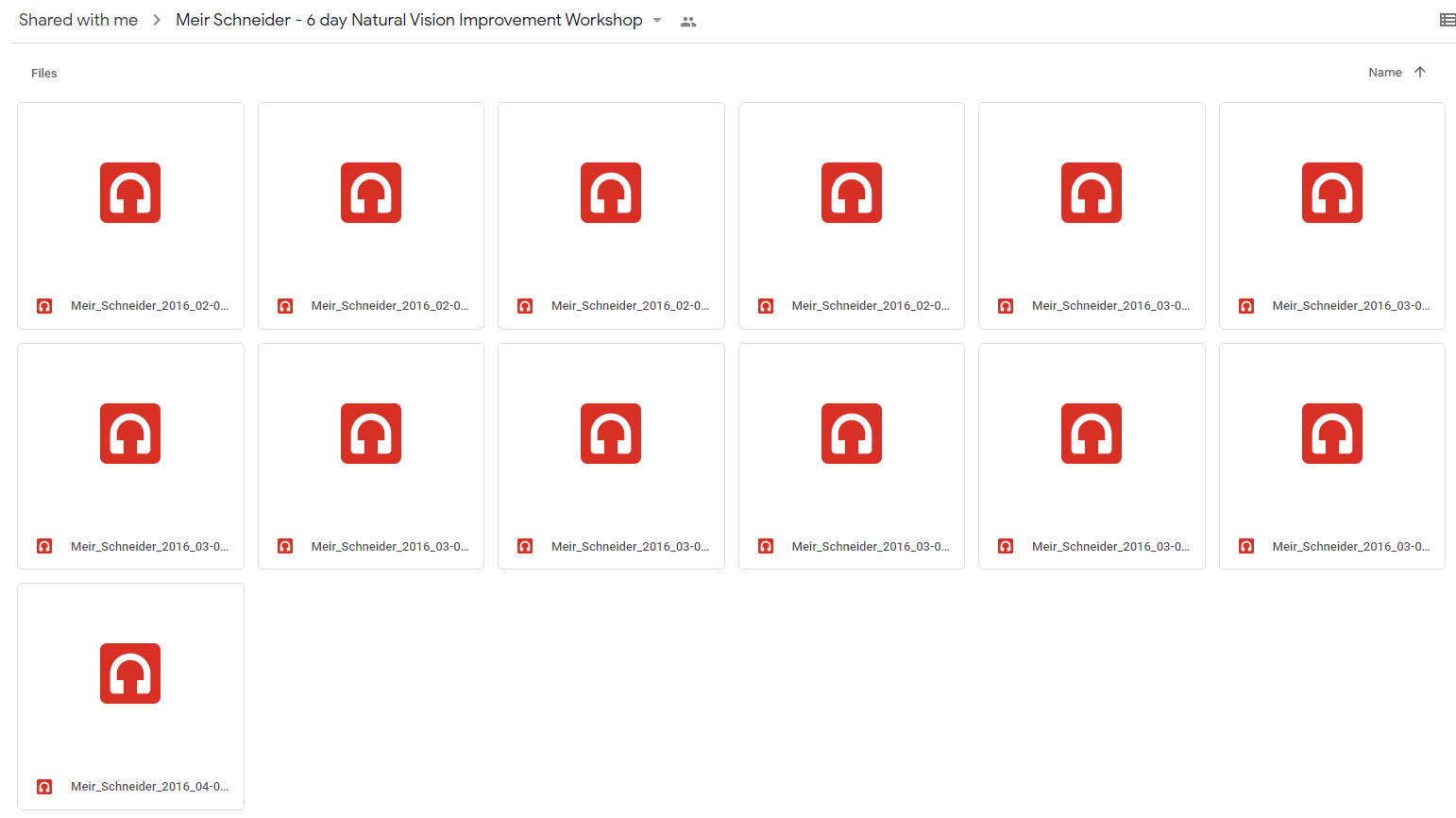This screenshot has width=1456, height=818.
Task: Select second-row third audio file icon
Action: [x=611, y=434]
